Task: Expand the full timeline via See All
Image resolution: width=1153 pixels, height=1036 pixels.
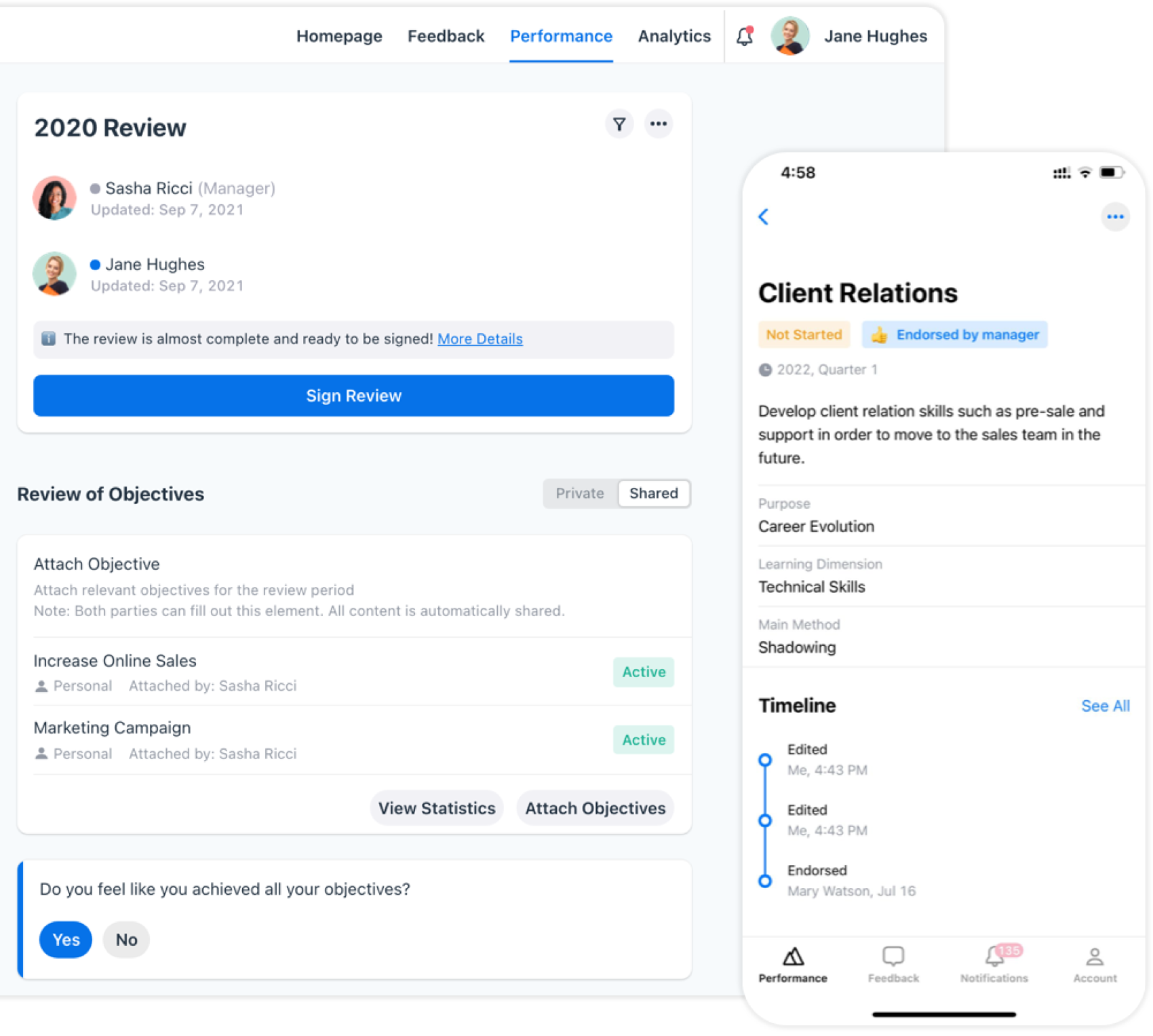Action: pos(1105,706)
